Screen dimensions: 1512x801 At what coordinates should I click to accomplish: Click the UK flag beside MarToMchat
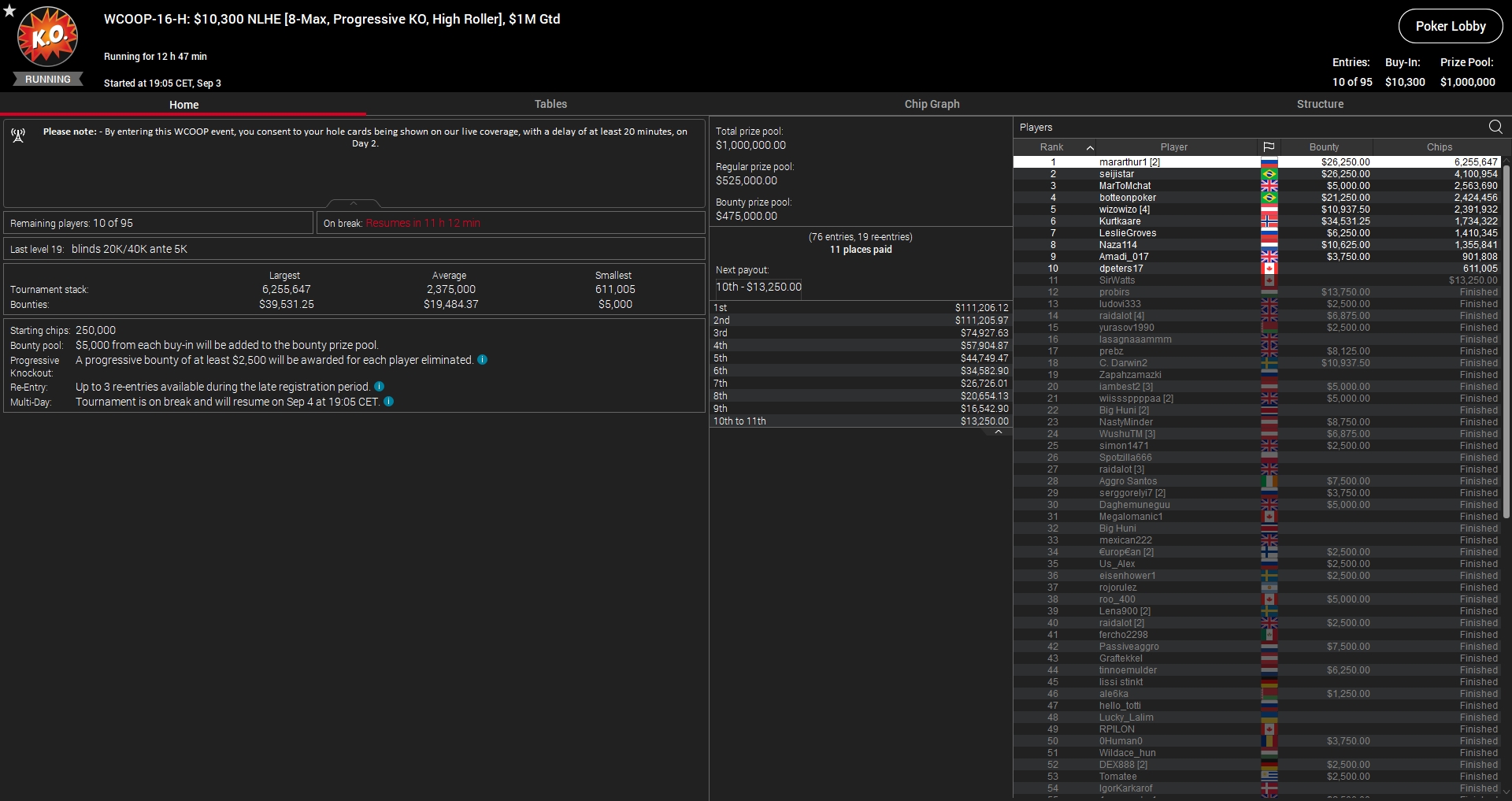pos(1269,186)
